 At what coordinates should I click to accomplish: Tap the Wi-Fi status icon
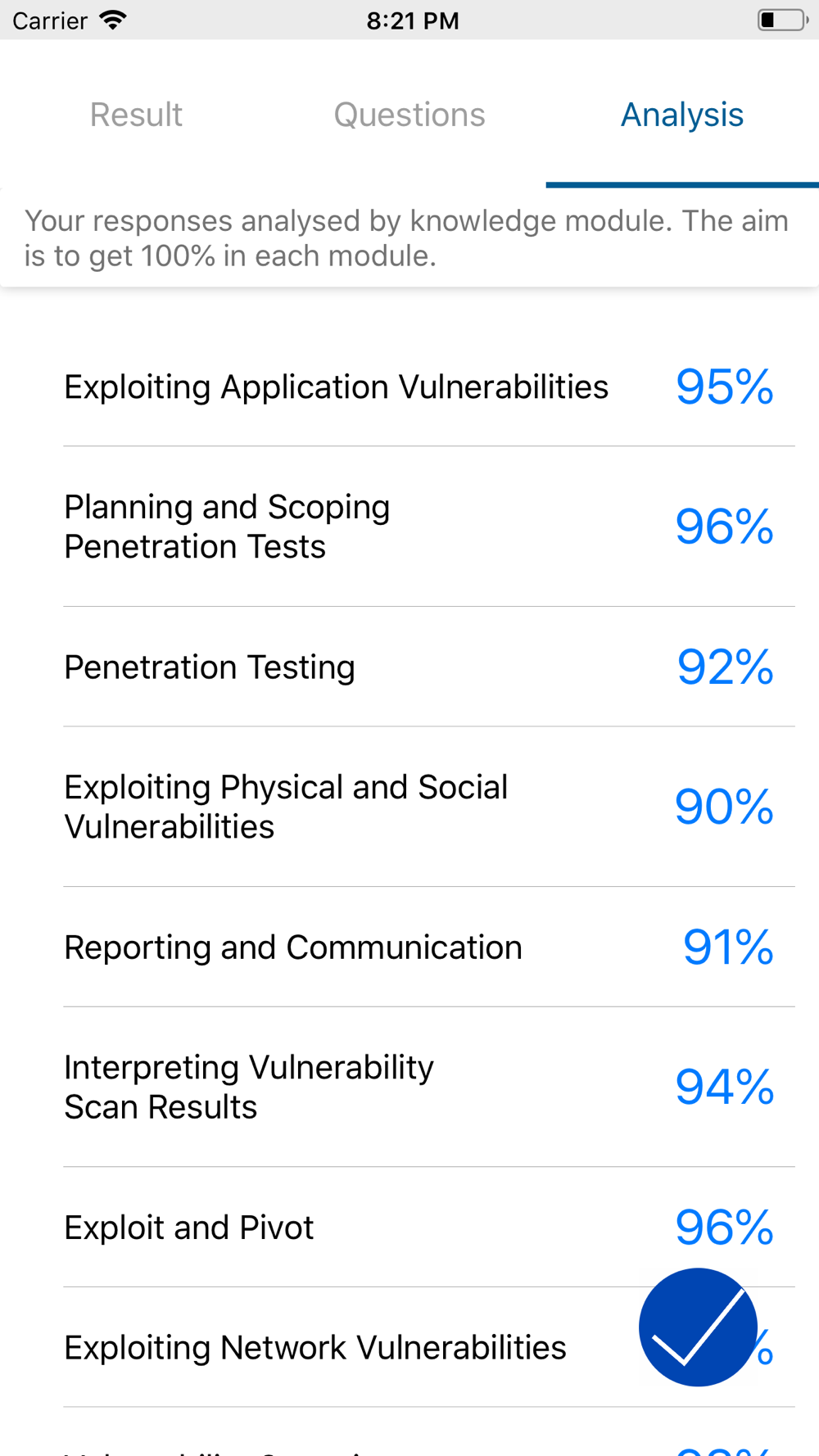[x=113, y=20]
